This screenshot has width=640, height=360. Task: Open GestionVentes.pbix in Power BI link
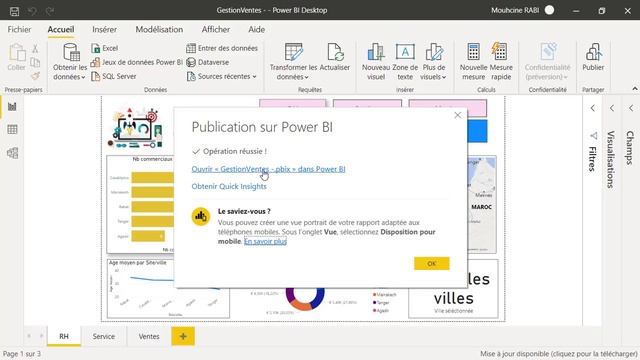click(x=268, y=169)
